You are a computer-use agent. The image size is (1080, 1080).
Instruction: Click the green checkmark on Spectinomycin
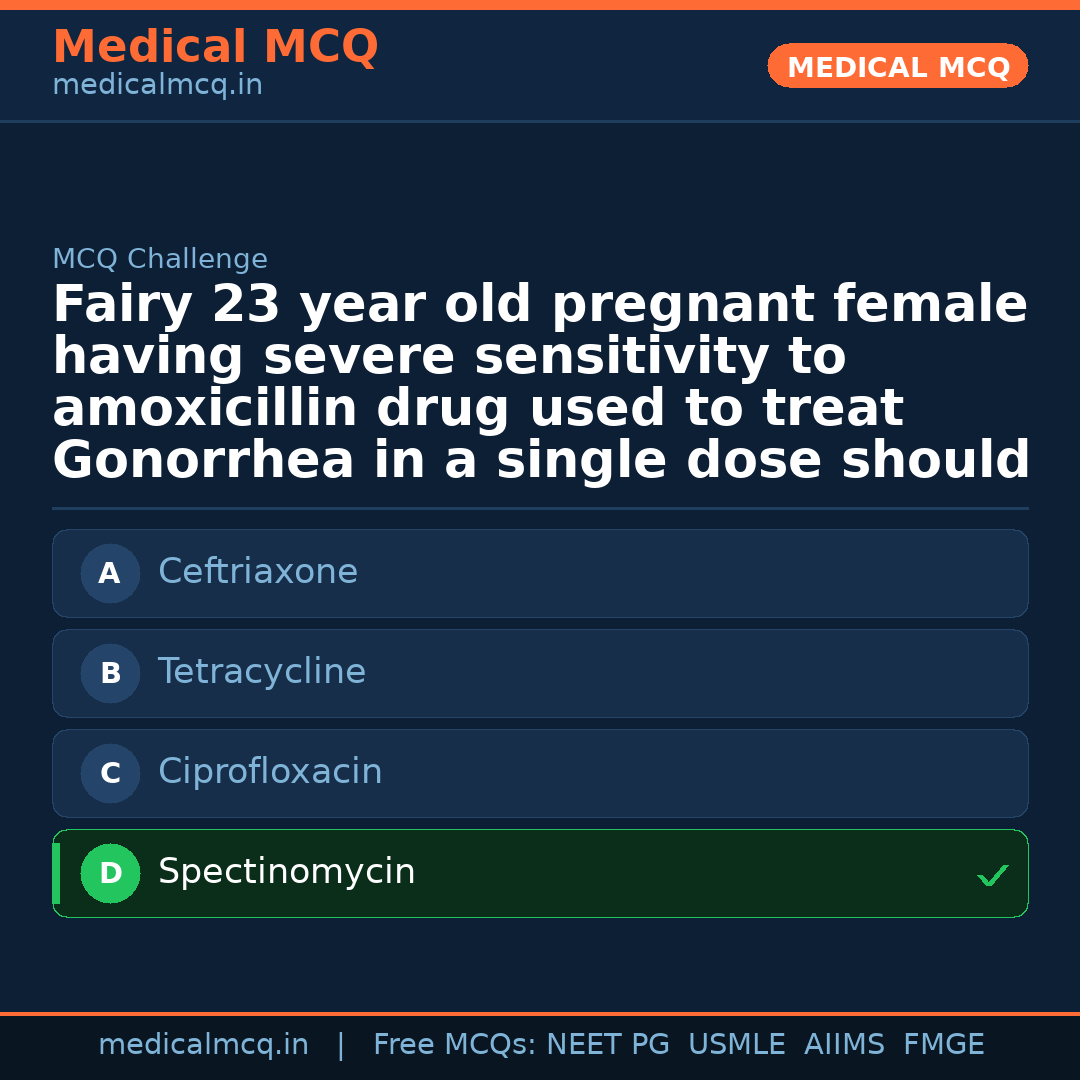992,876
